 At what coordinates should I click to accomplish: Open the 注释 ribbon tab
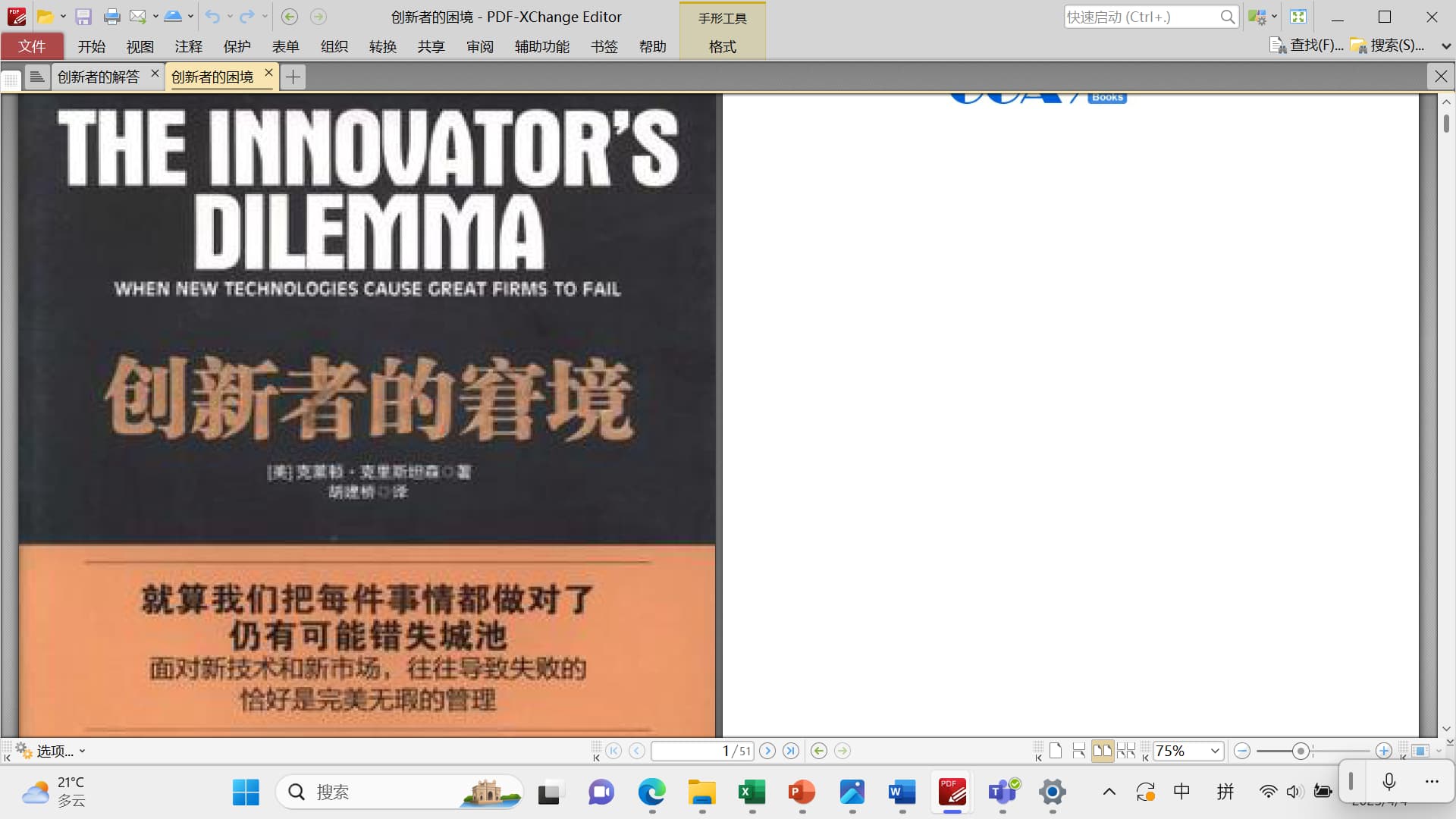tap(188, 47)
